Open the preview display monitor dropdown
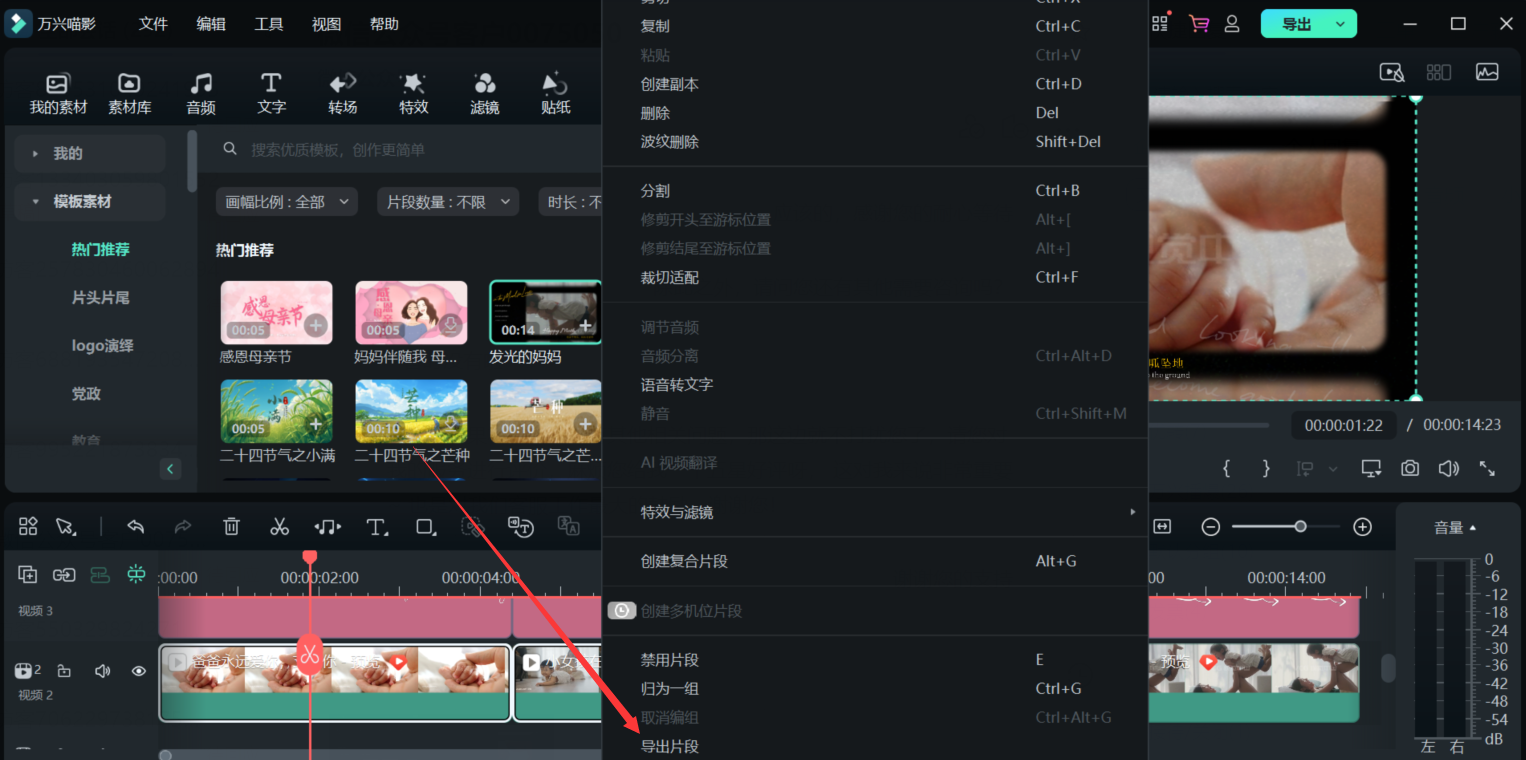Image resolution: width=1526 pixels, height=760 pixels. (x=1371, y=468)
